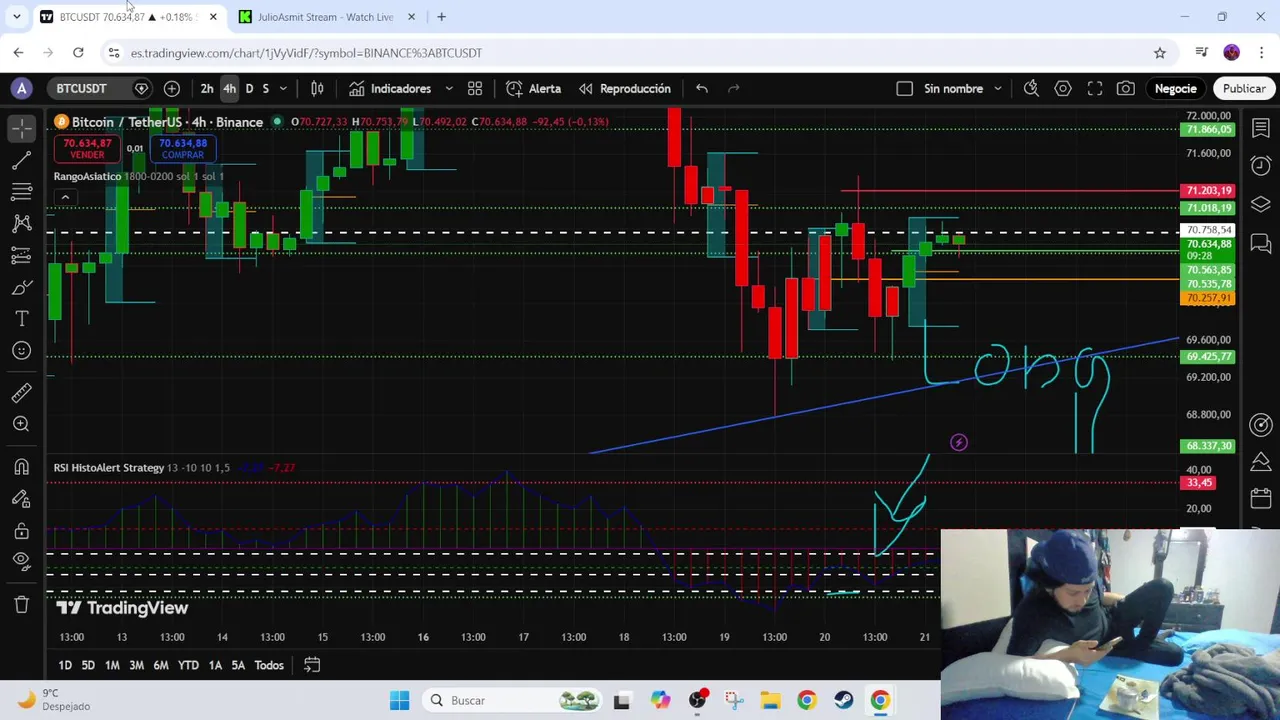
Task: Switch to the weekly S timeframe
Action: tap(265, 89)
